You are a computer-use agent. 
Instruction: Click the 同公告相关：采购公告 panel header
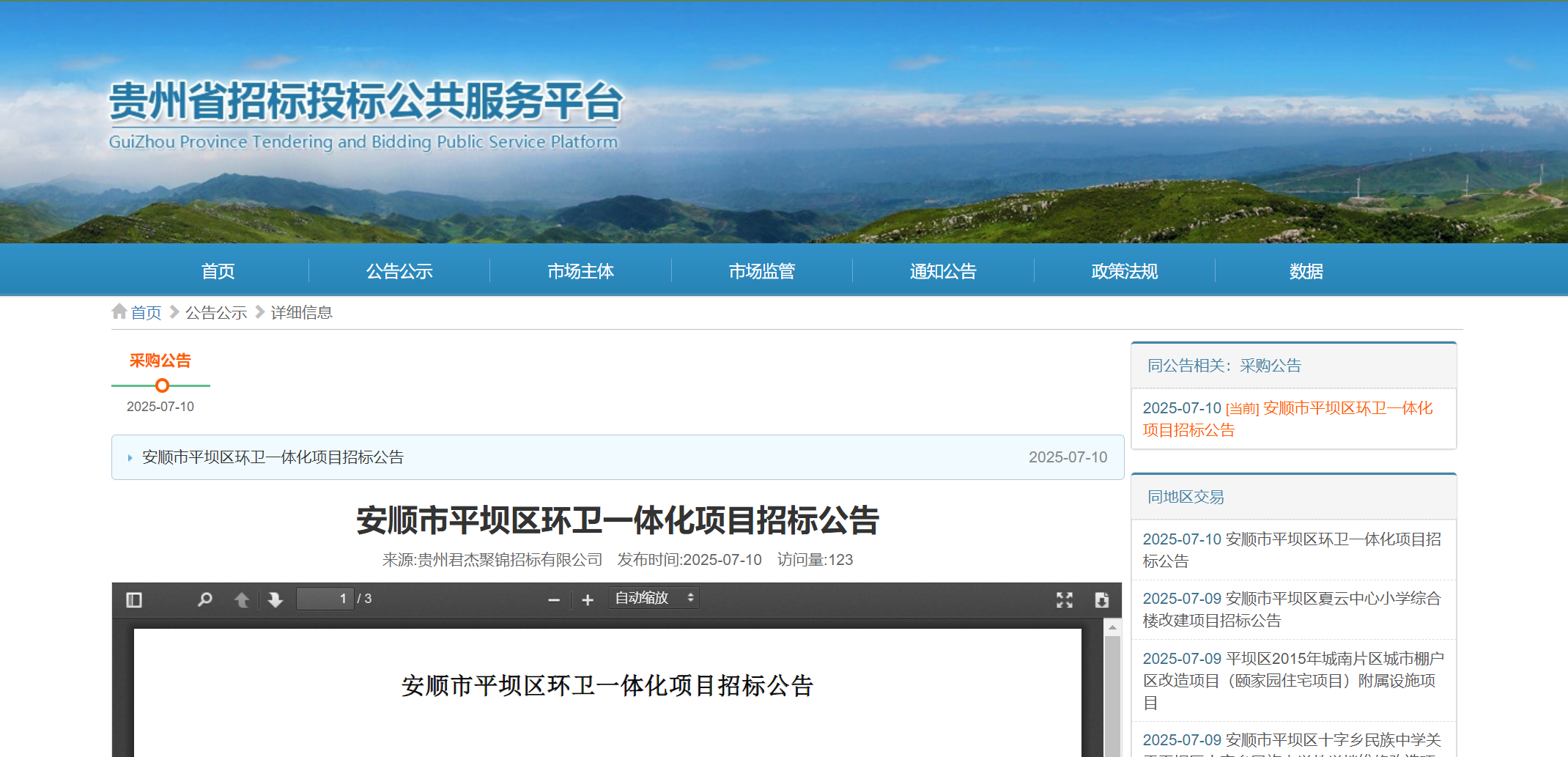pos(1294,366)
